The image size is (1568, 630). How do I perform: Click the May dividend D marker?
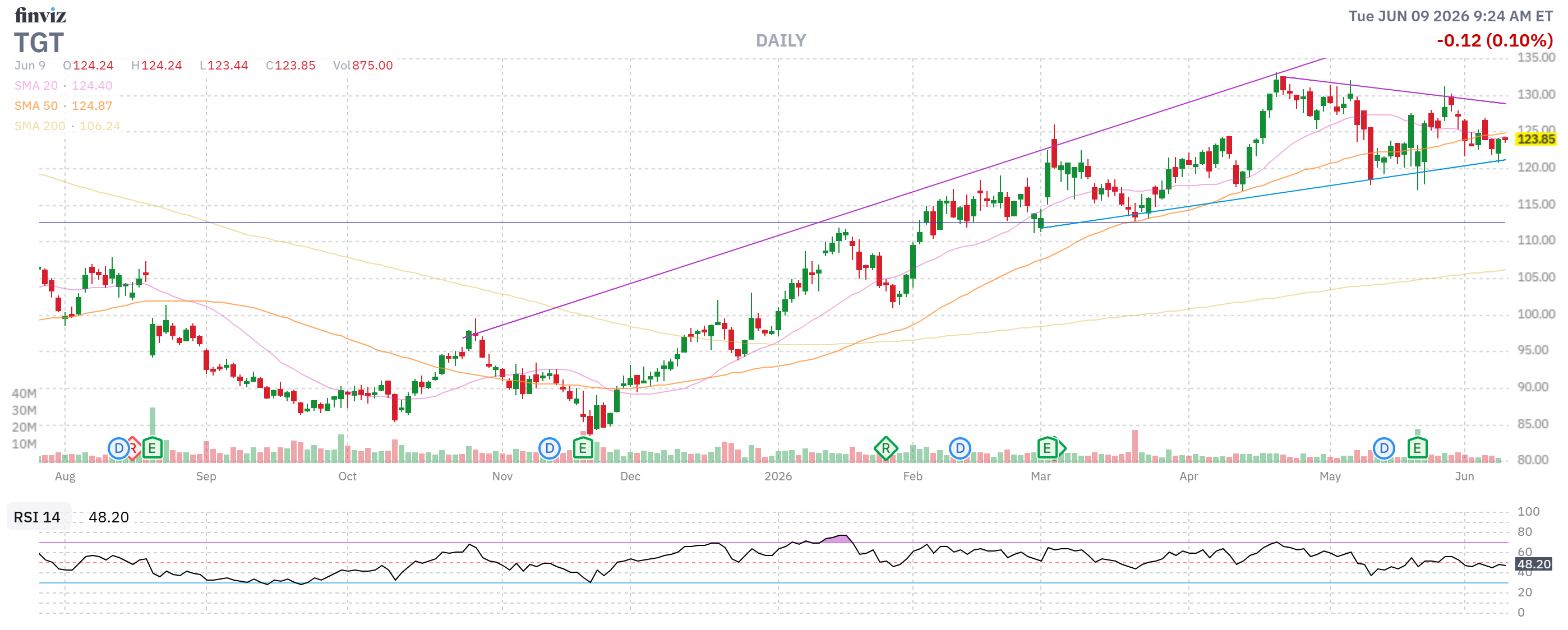point(1383,449)
